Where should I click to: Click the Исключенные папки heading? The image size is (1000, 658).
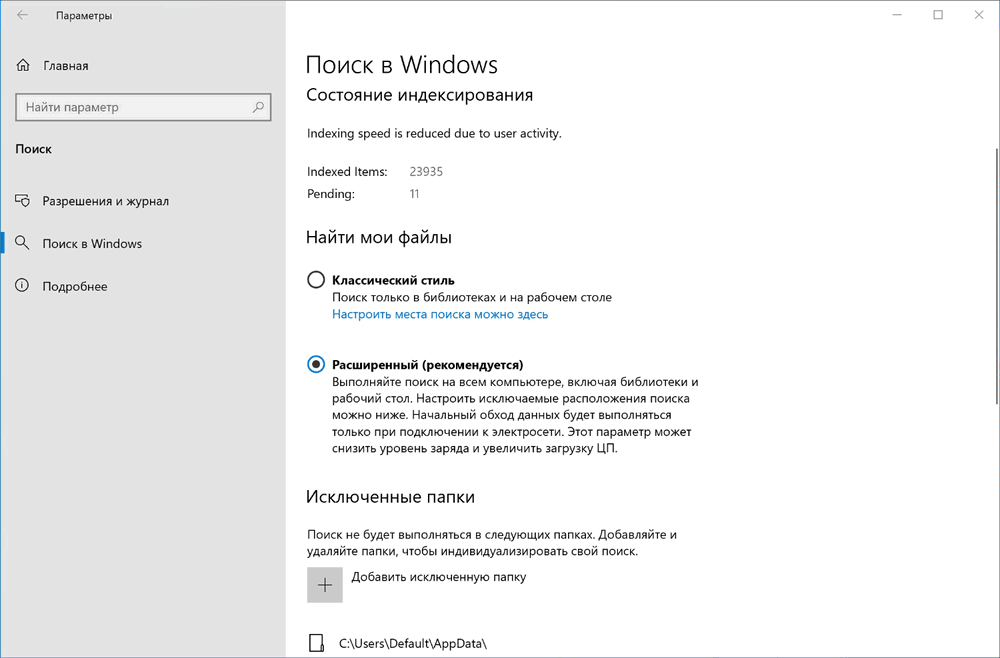(x=390, y=497)
